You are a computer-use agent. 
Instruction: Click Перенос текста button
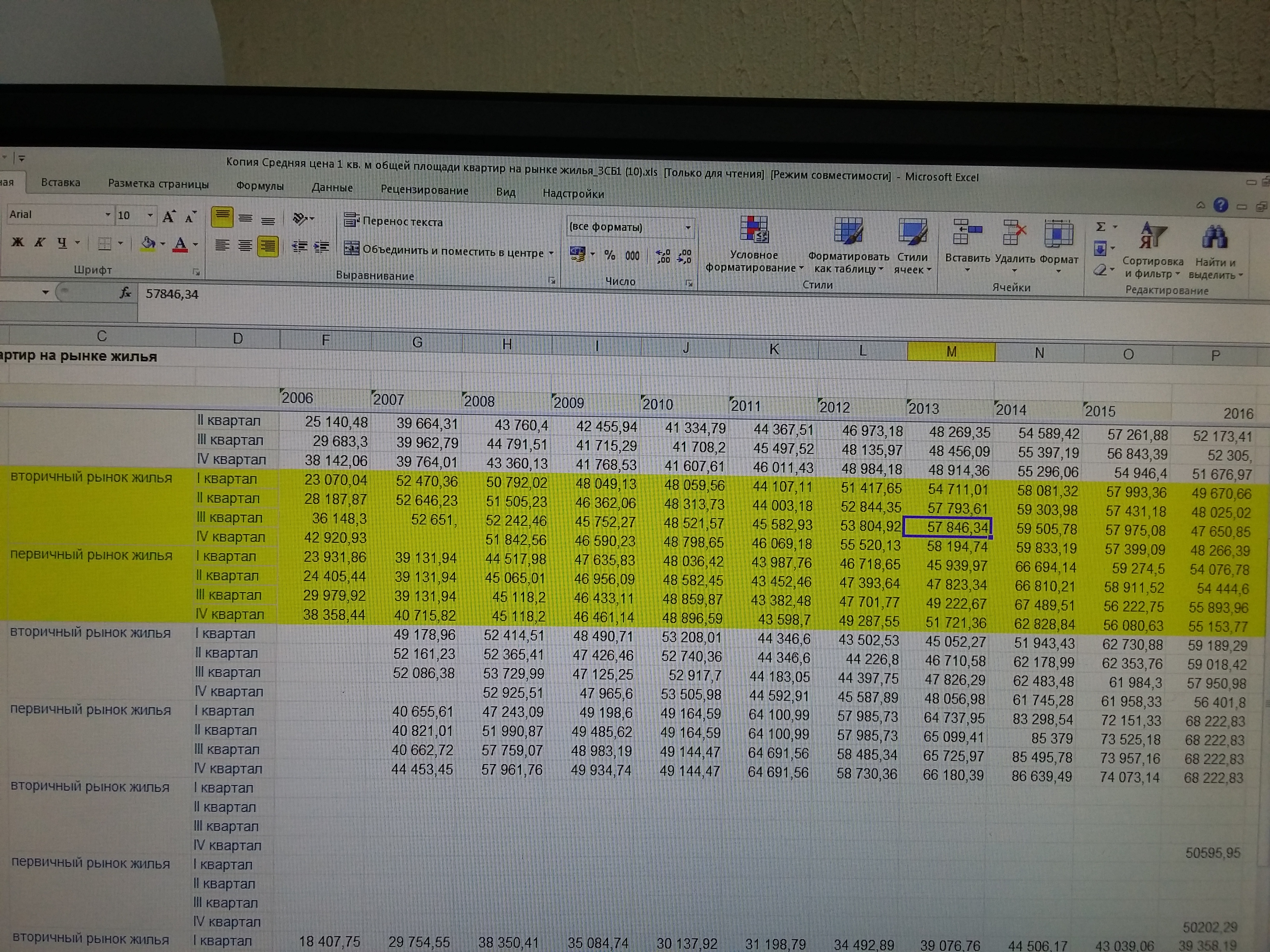394,221
